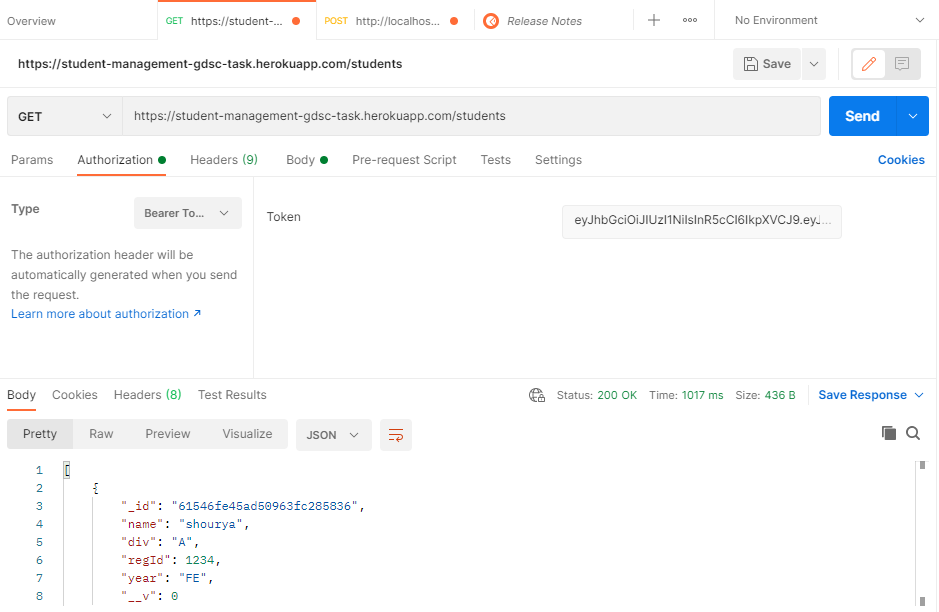Viewport: 939px width, 612px height.
Task: Open the response Headers (8) tab
Action: tap(147, 395)
